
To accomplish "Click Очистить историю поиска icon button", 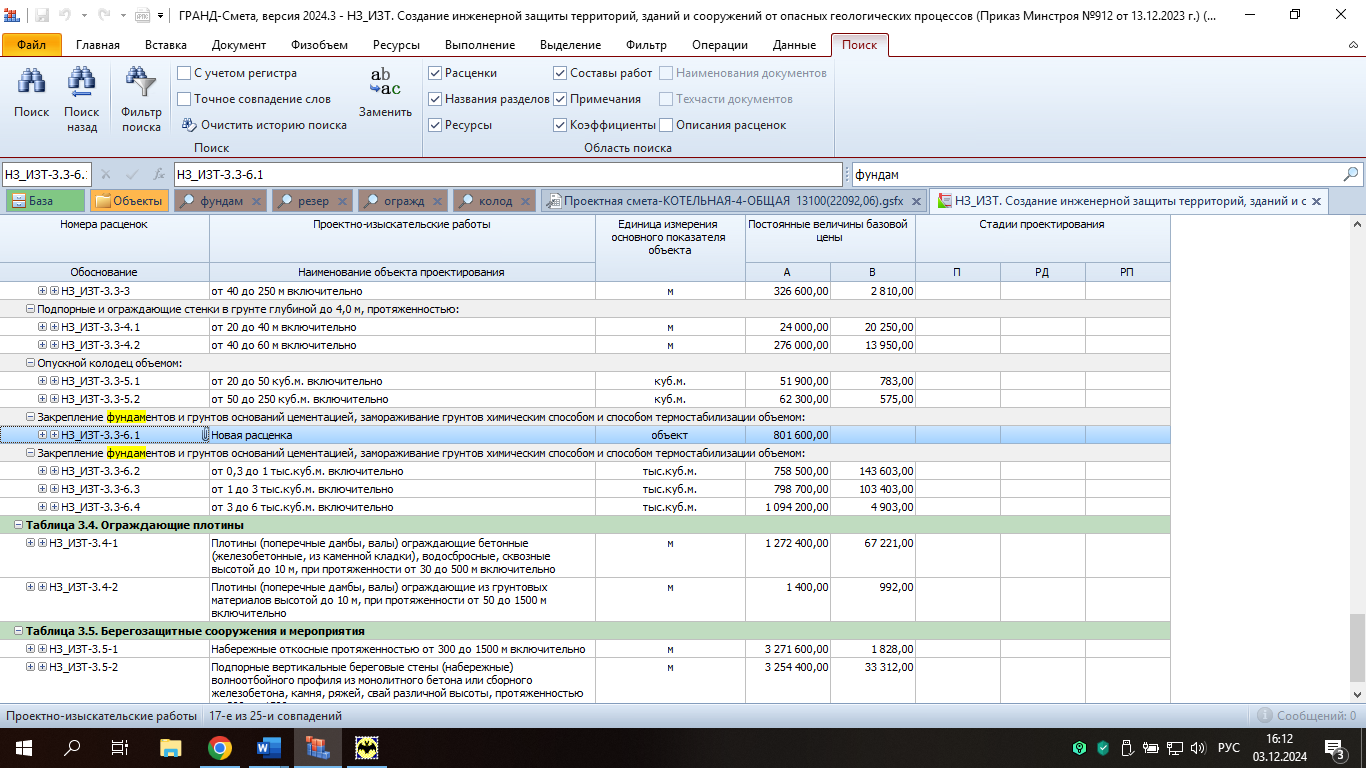I will (x=188, y=125).
